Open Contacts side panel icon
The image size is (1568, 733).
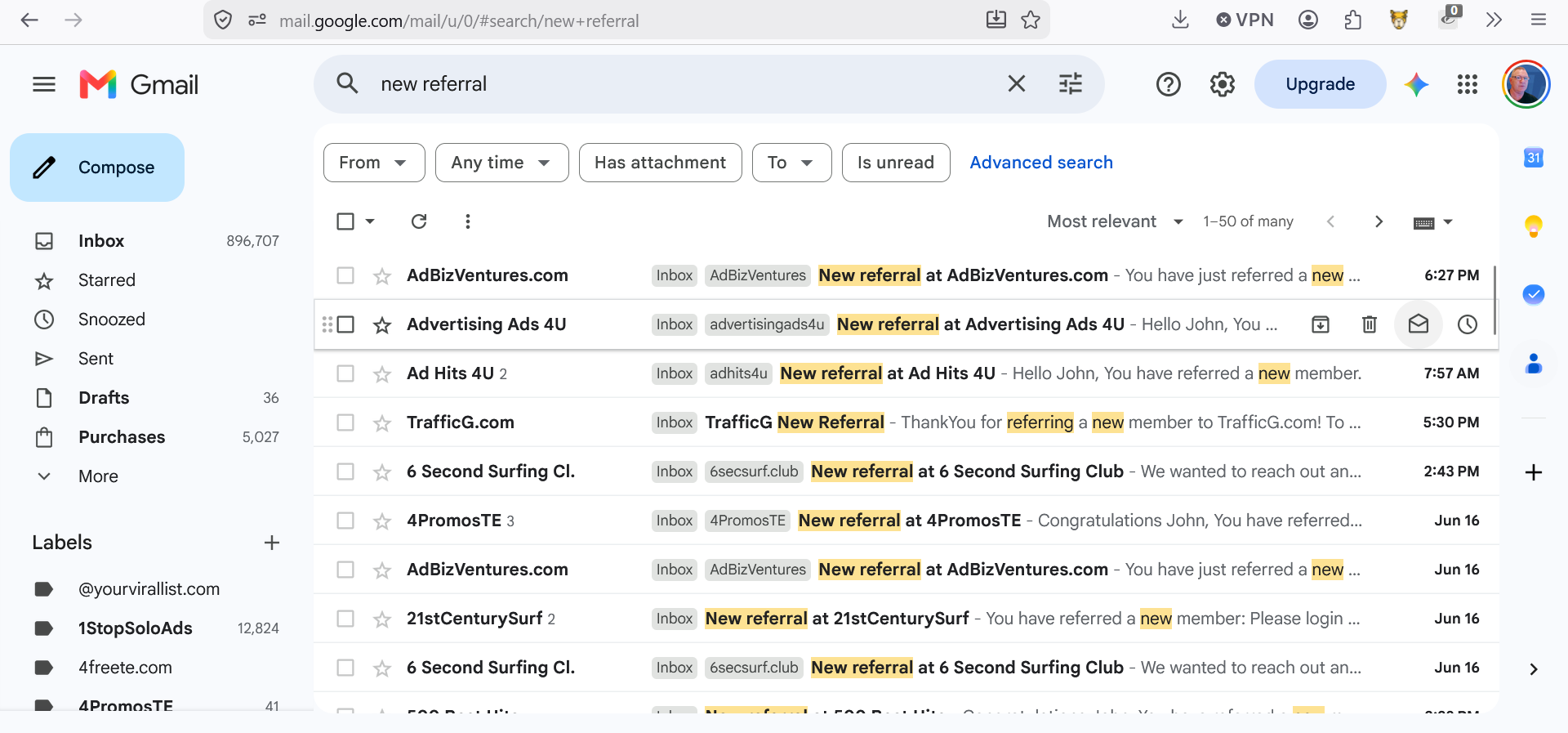point(1534,364)
